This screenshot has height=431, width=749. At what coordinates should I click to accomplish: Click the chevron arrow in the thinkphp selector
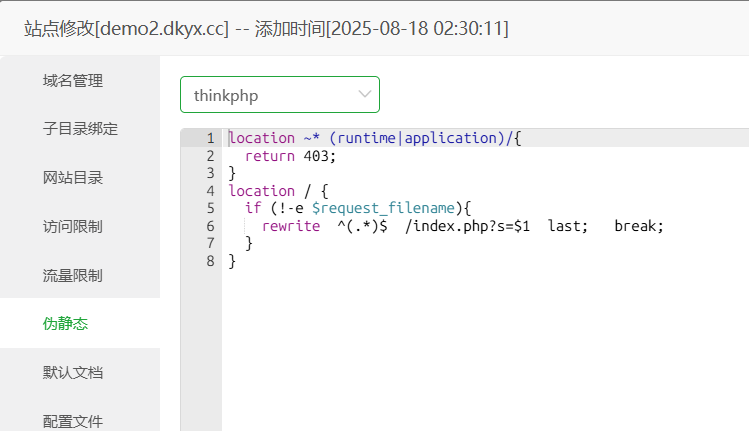pyautogui.click(x=364, y=95)
